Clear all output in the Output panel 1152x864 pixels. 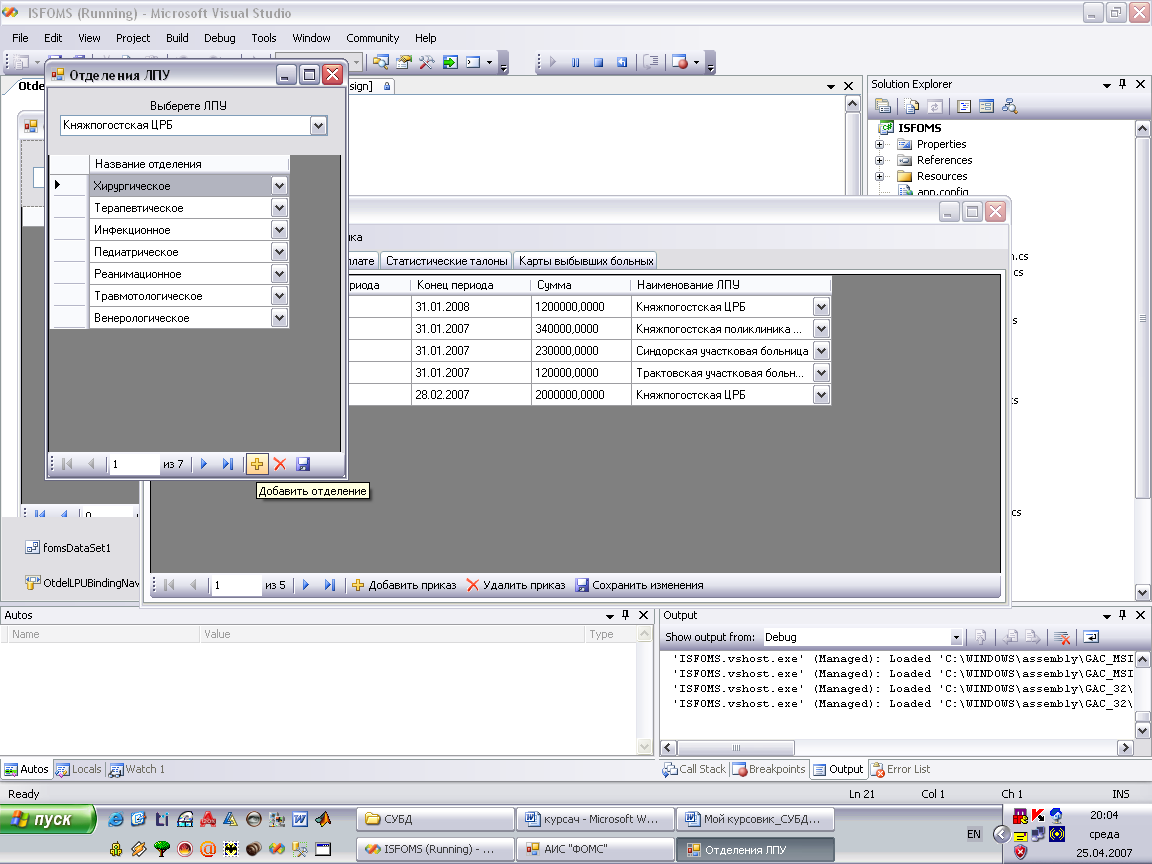(1062, 637)
